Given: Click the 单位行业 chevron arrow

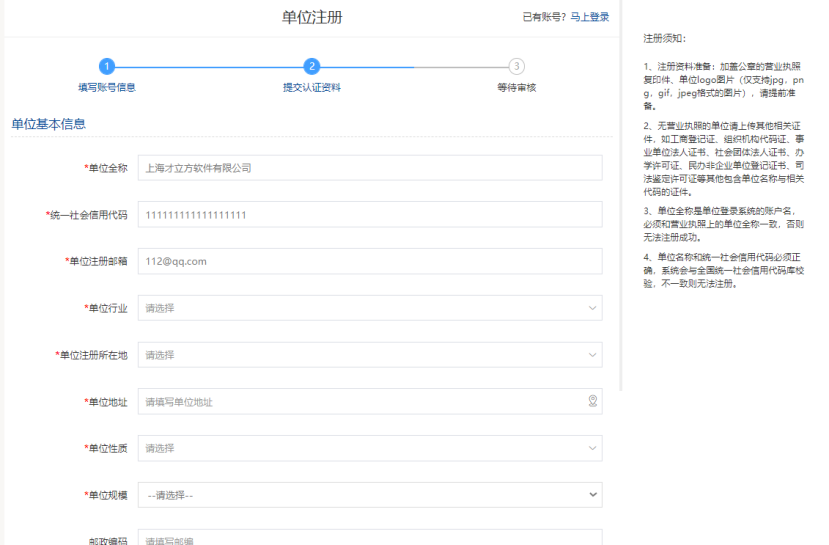Looking at the screenshot, I should 593,308.
